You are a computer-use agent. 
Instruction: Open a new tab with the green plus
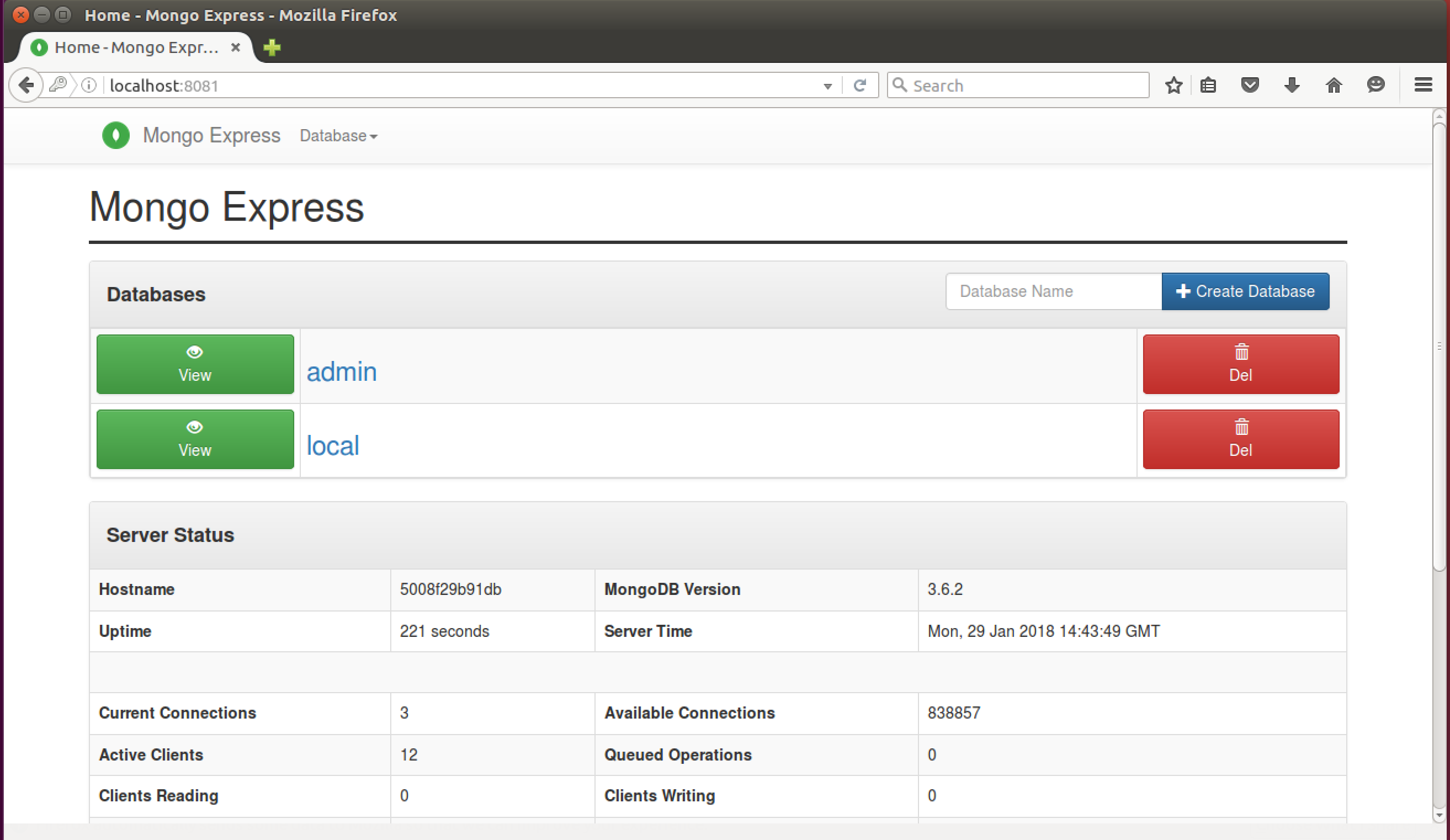pos(272,47)
